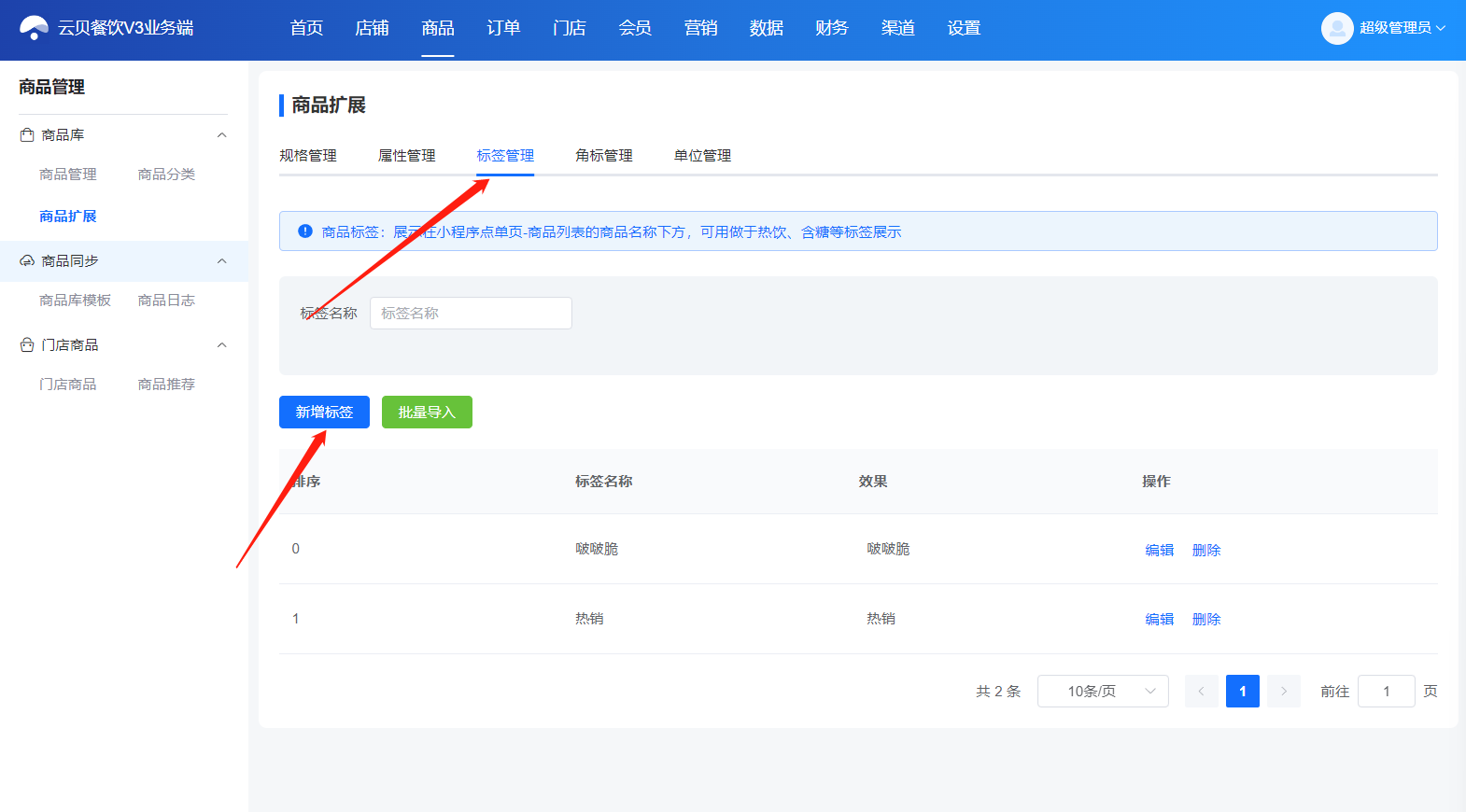Click the green 批量导入 button
The width and height of the screenshot is (1466, 812).
[427, 413]
